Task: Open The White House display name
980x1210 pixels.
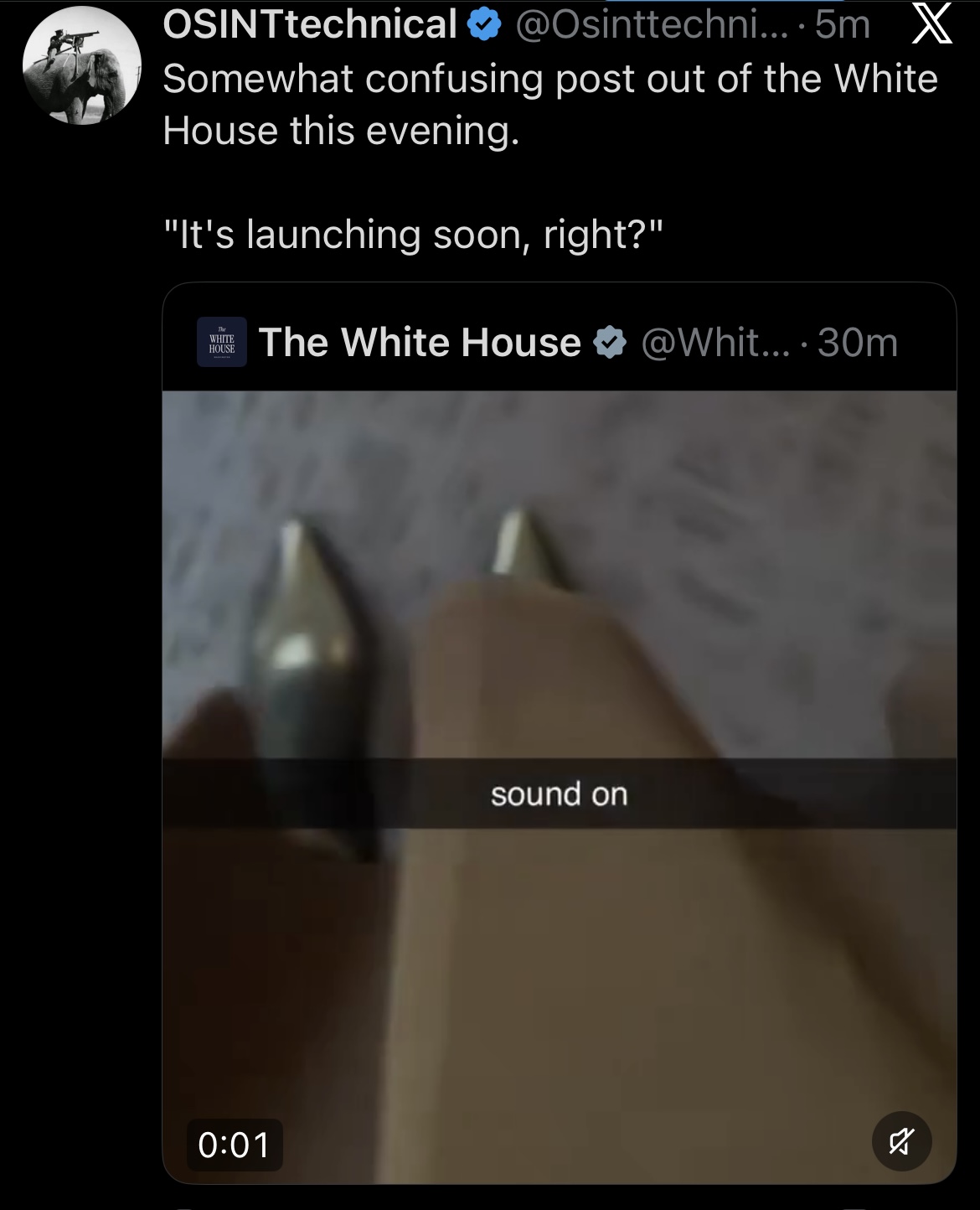Action: click(420, 342)
